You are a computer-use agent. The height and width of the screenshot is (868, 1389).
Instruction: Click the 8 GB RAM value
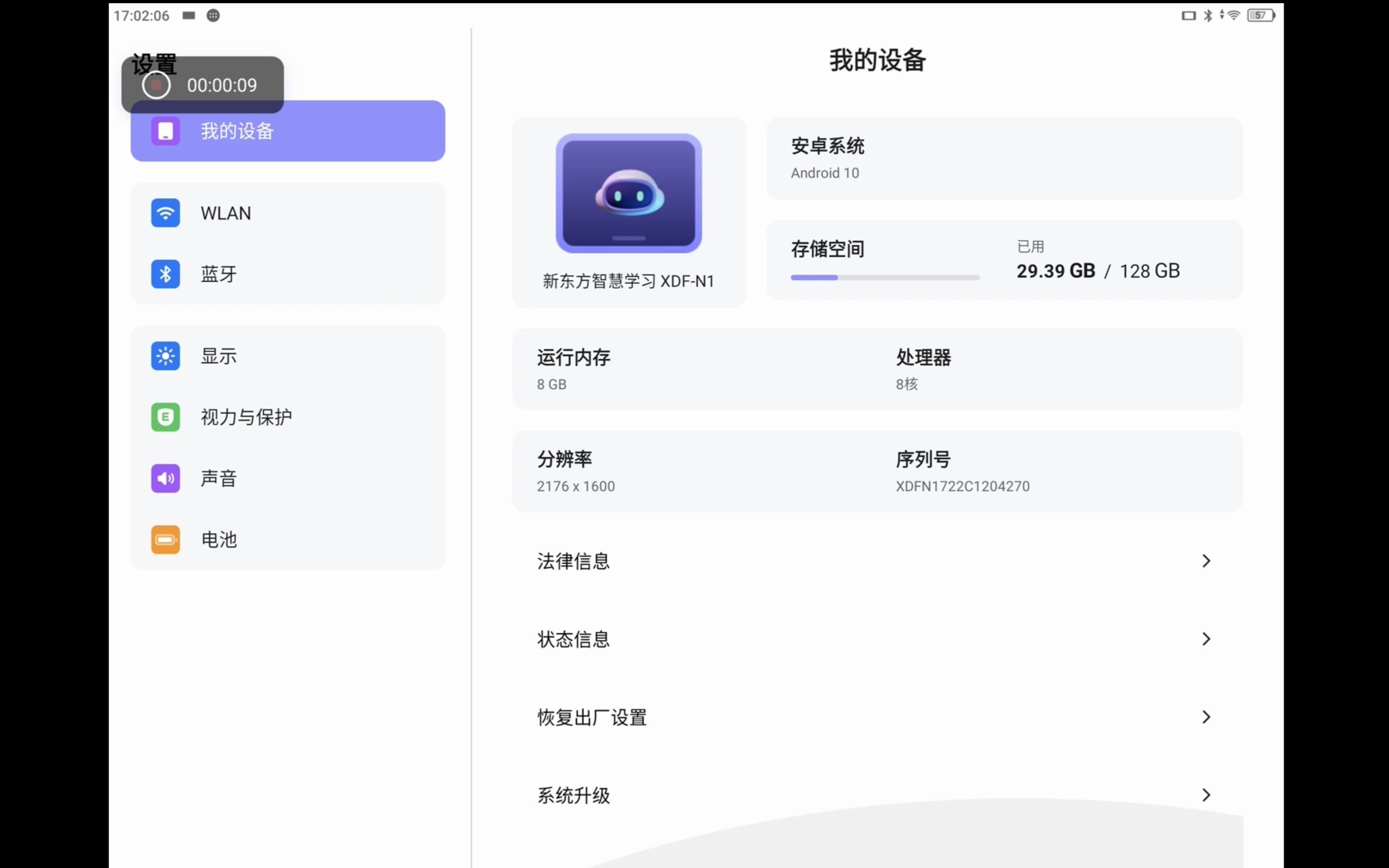[x=551, y=384]
